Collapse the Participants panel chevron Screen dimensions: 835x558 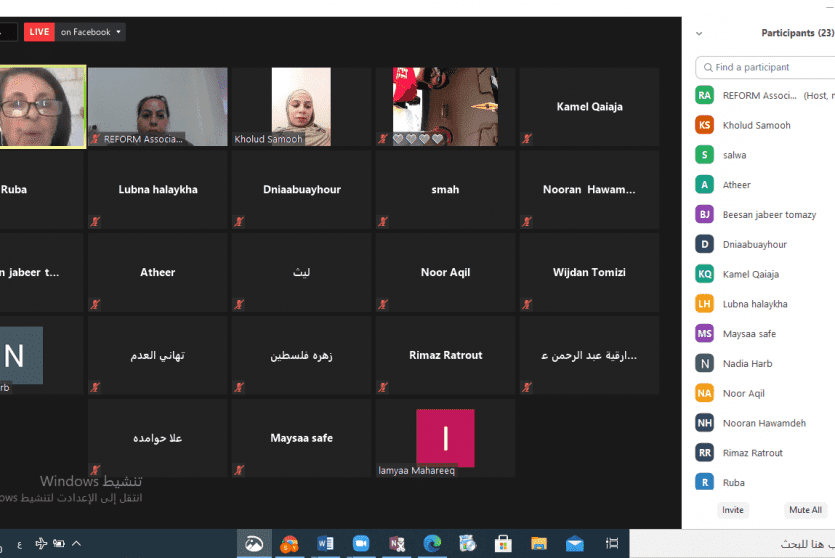(699, 33)
